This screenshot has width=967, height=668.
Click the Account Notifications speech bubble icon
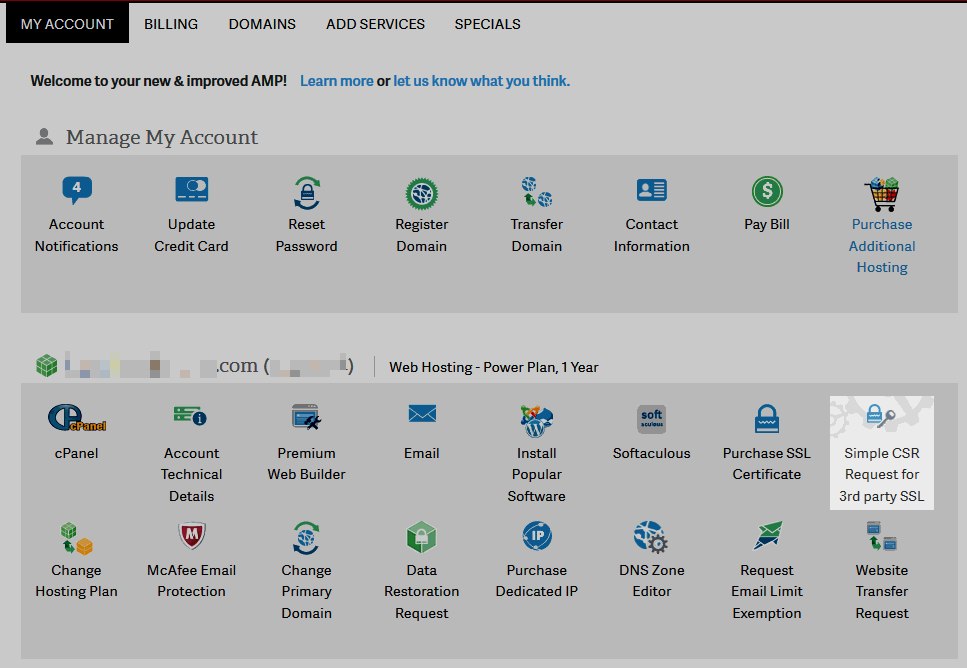coord(76,190)
